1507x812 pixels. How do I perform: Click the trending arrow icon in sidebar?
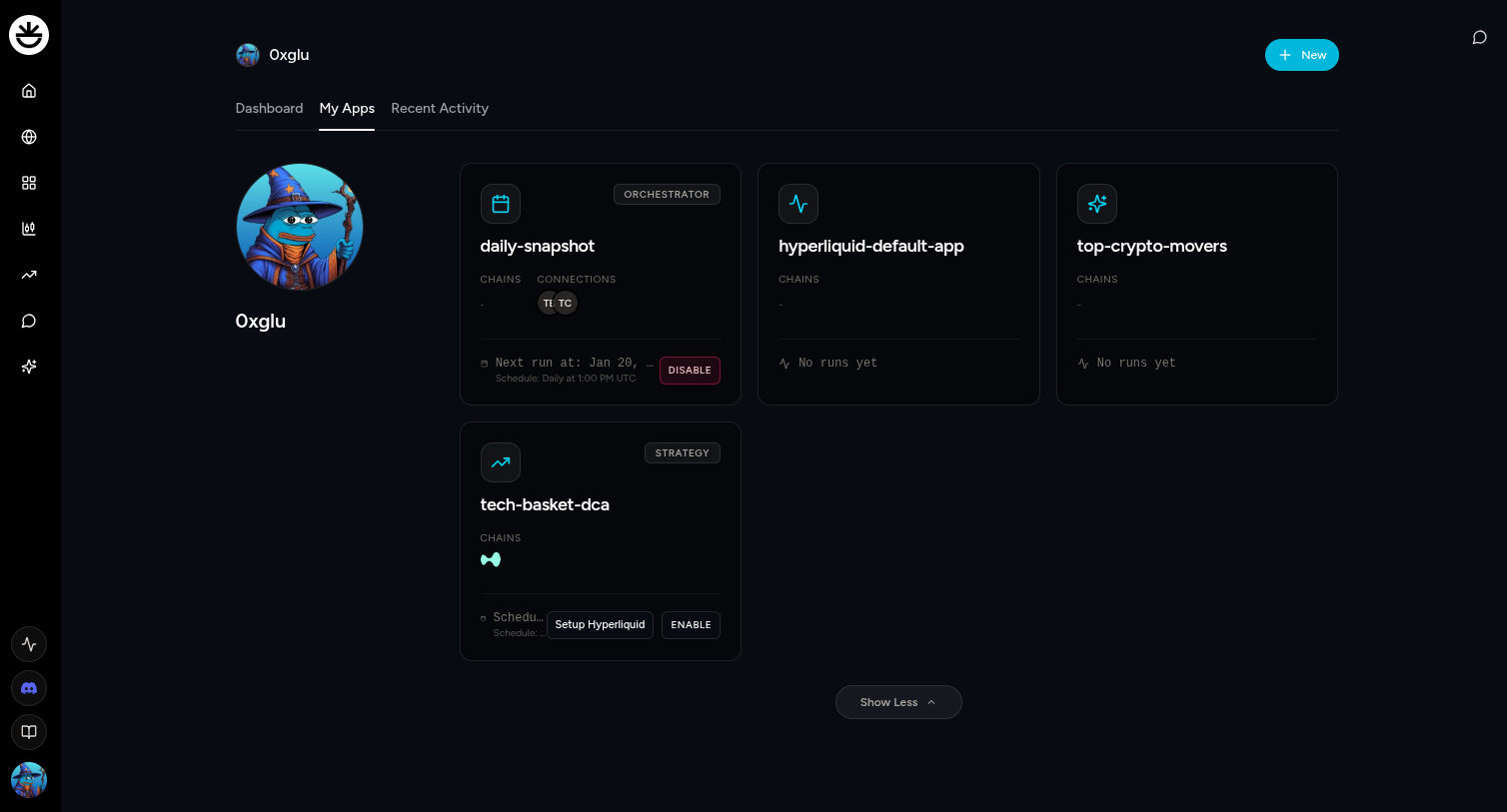(29, 275)
